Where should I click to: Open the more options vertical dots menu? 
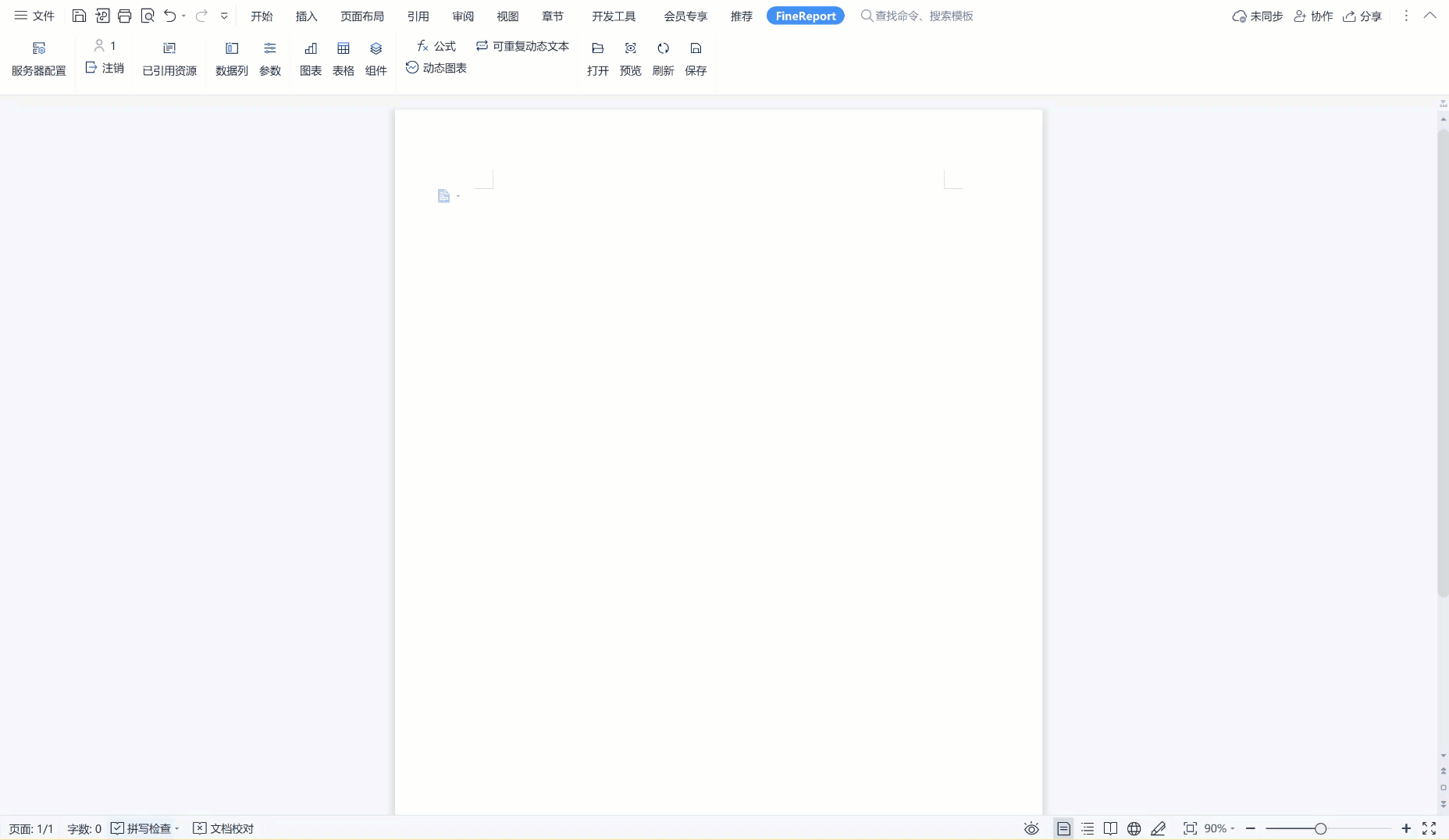pos(1406,16)
